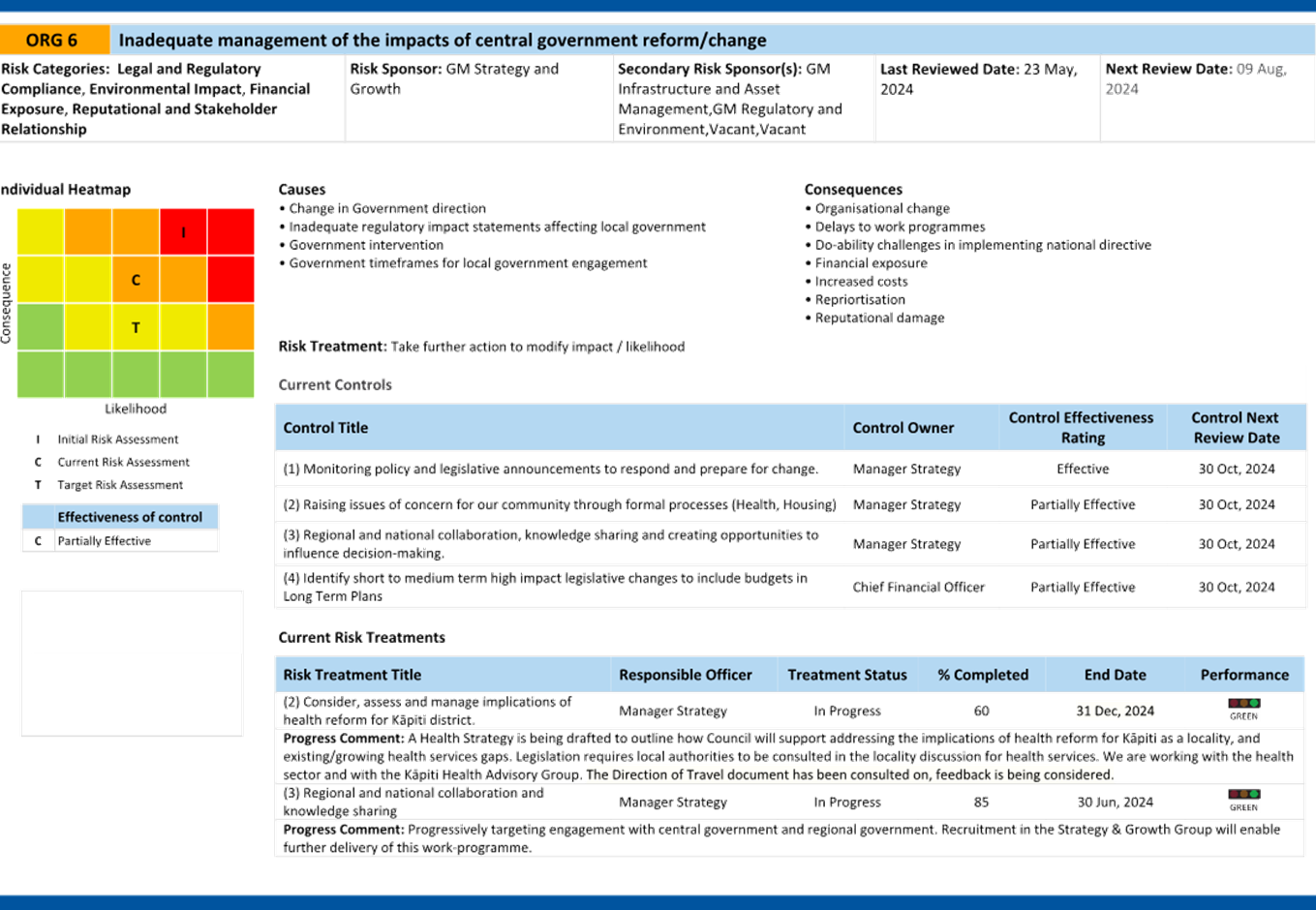This screenshot has height=910, width=1316.
Task: Select the Risk Treatment Title column header
Action: tap(352, 675)
